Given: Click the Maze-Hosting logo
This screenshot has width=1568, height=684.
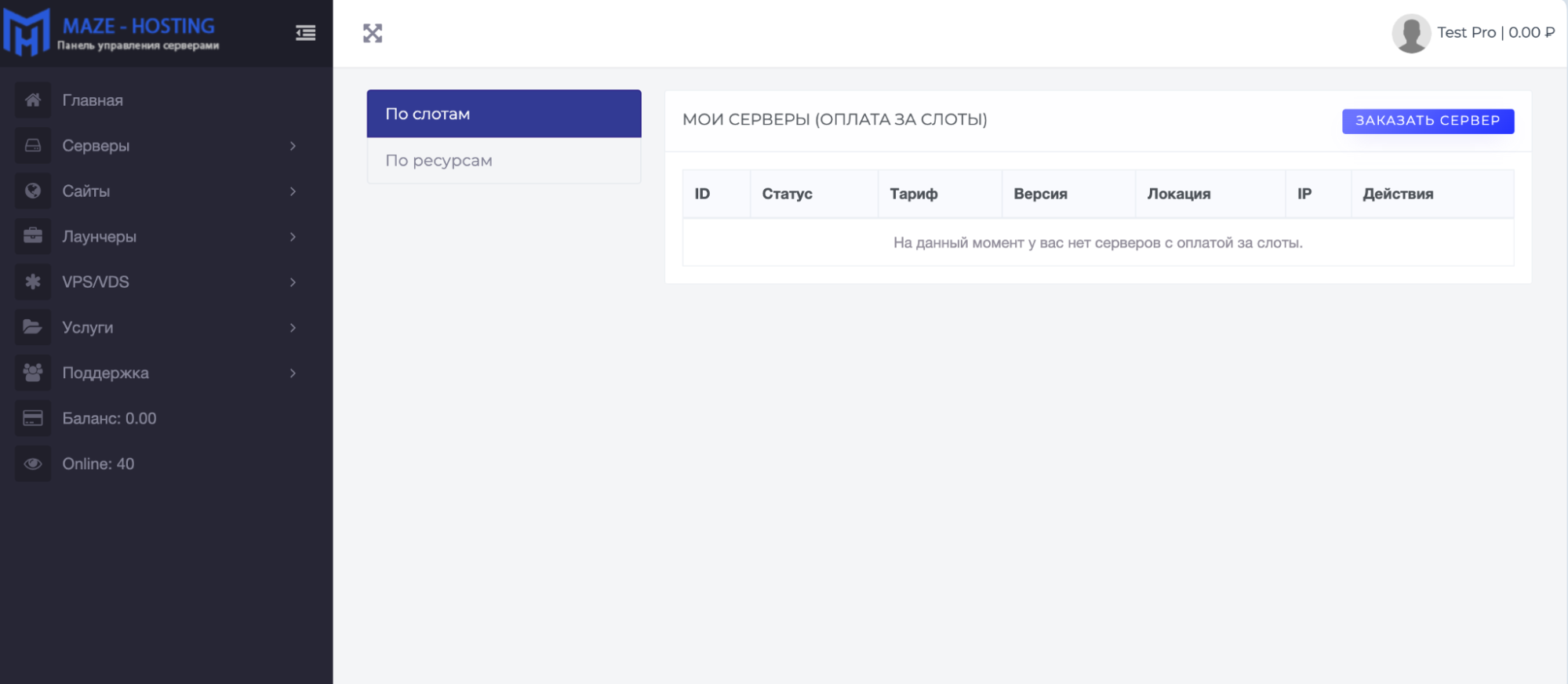Looking at the screenshot, I should pyautogui.click(x=110, y=33).
